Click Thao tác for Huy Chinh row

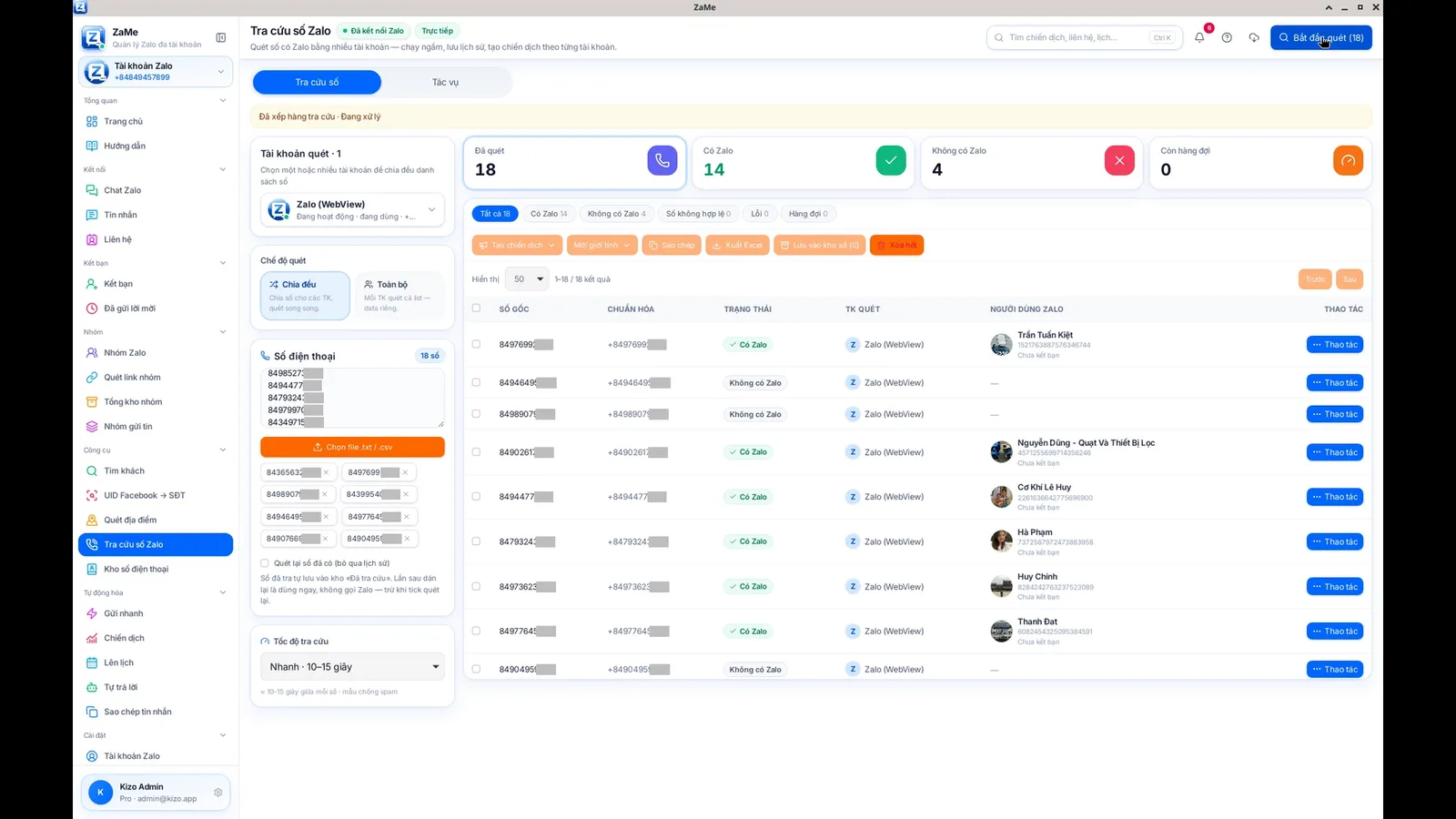tap(1335, 587)
